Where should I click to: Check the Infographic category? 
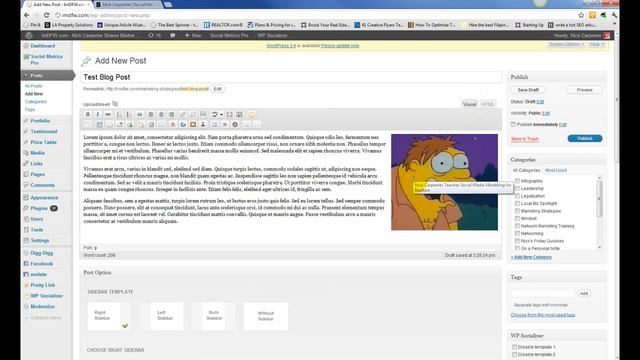(517, 181)
